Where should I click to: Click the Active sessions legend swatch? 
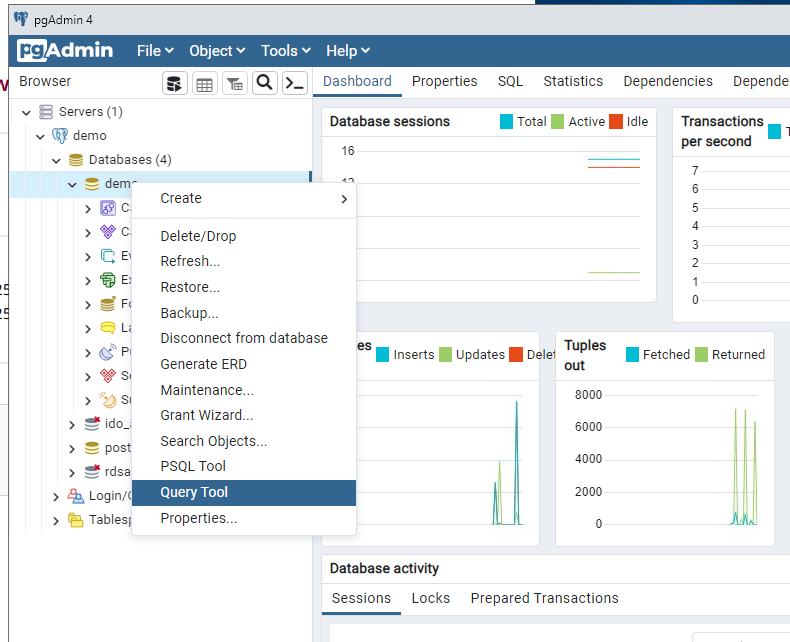(x=557, y=121)
